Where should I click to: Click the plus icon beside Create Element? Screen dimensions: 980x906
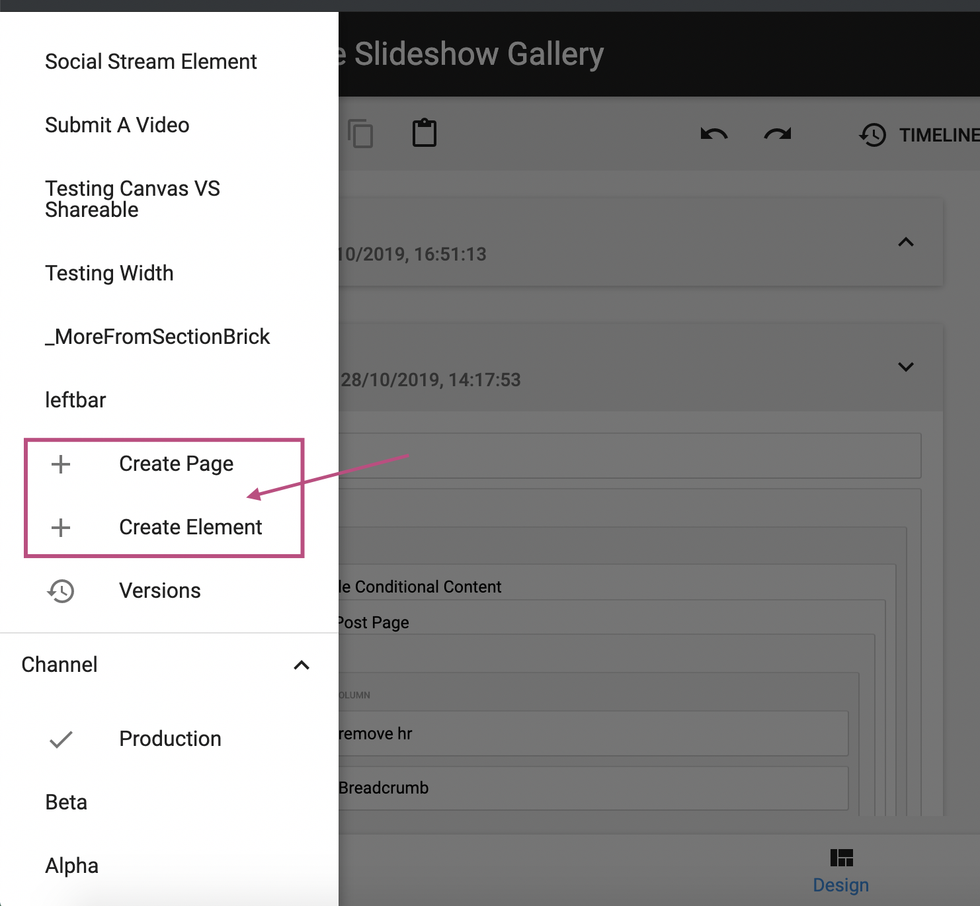point(61,528)
